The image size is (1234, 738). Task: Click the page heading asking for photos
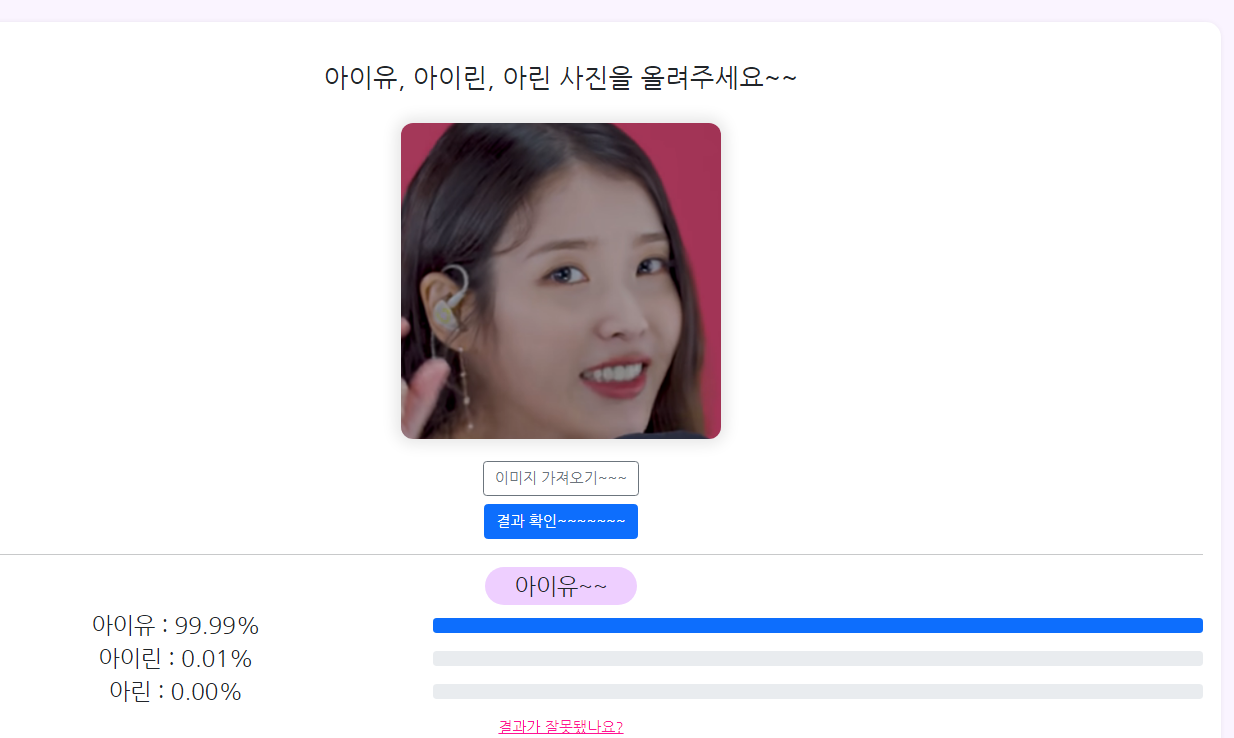[x=561, y=77]
